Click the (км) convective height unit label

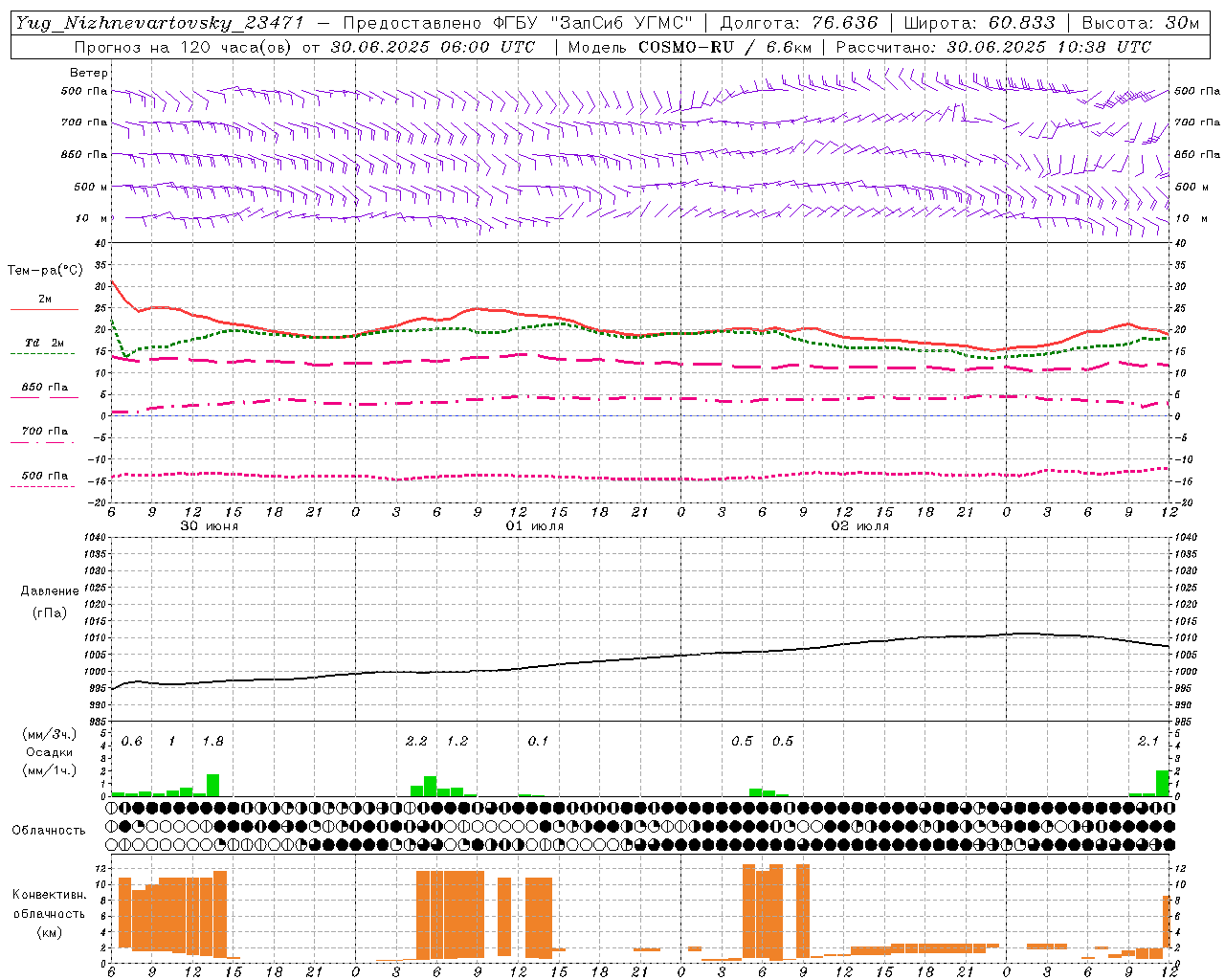tap(49, 932)
